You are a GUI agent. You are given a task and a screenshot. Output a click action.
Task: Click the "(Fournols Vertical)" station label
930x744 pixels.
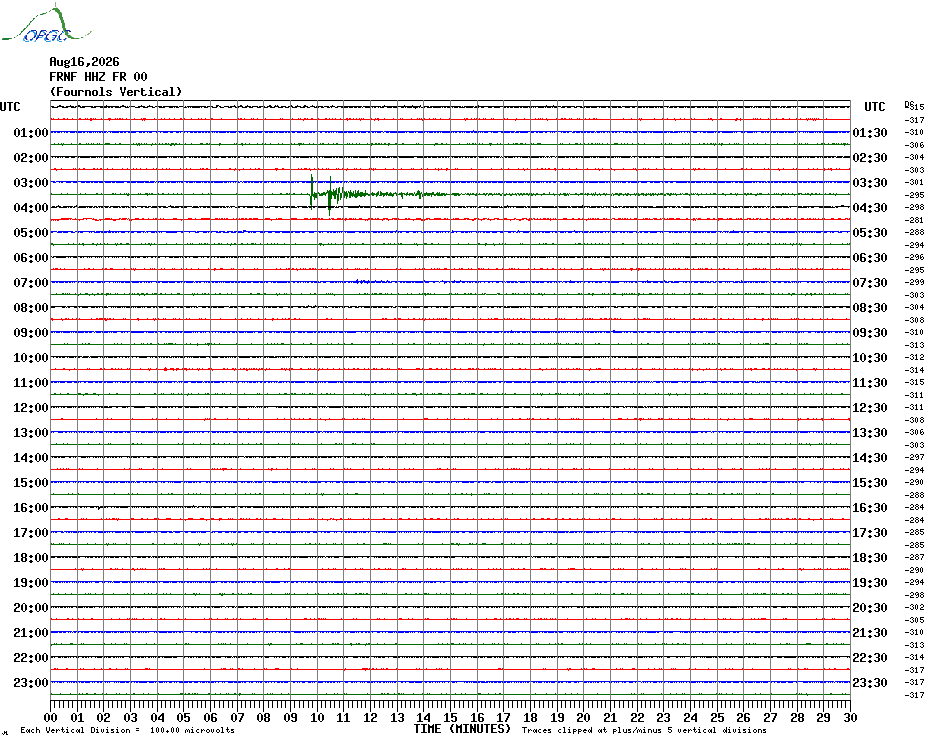(x=116, y=91)
